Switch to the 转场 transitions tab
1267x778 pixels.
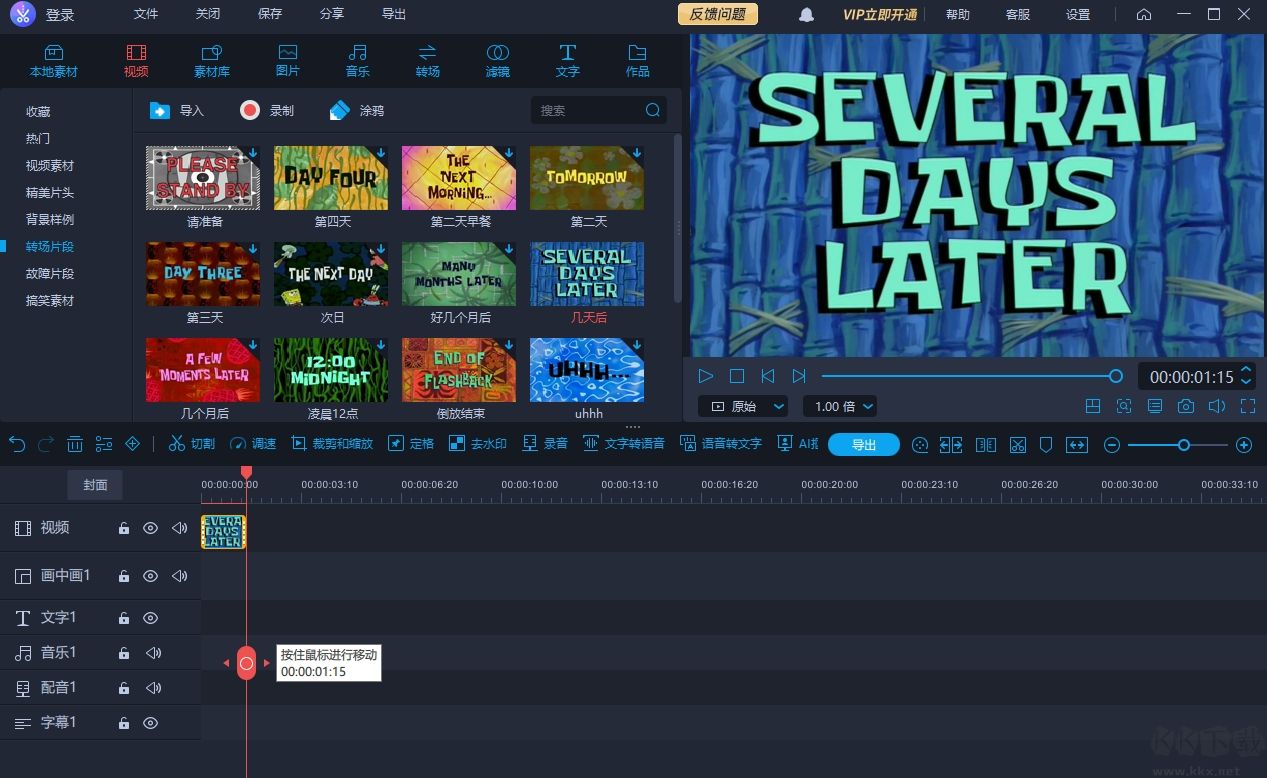pyautogui.click(x=427, y=60)
